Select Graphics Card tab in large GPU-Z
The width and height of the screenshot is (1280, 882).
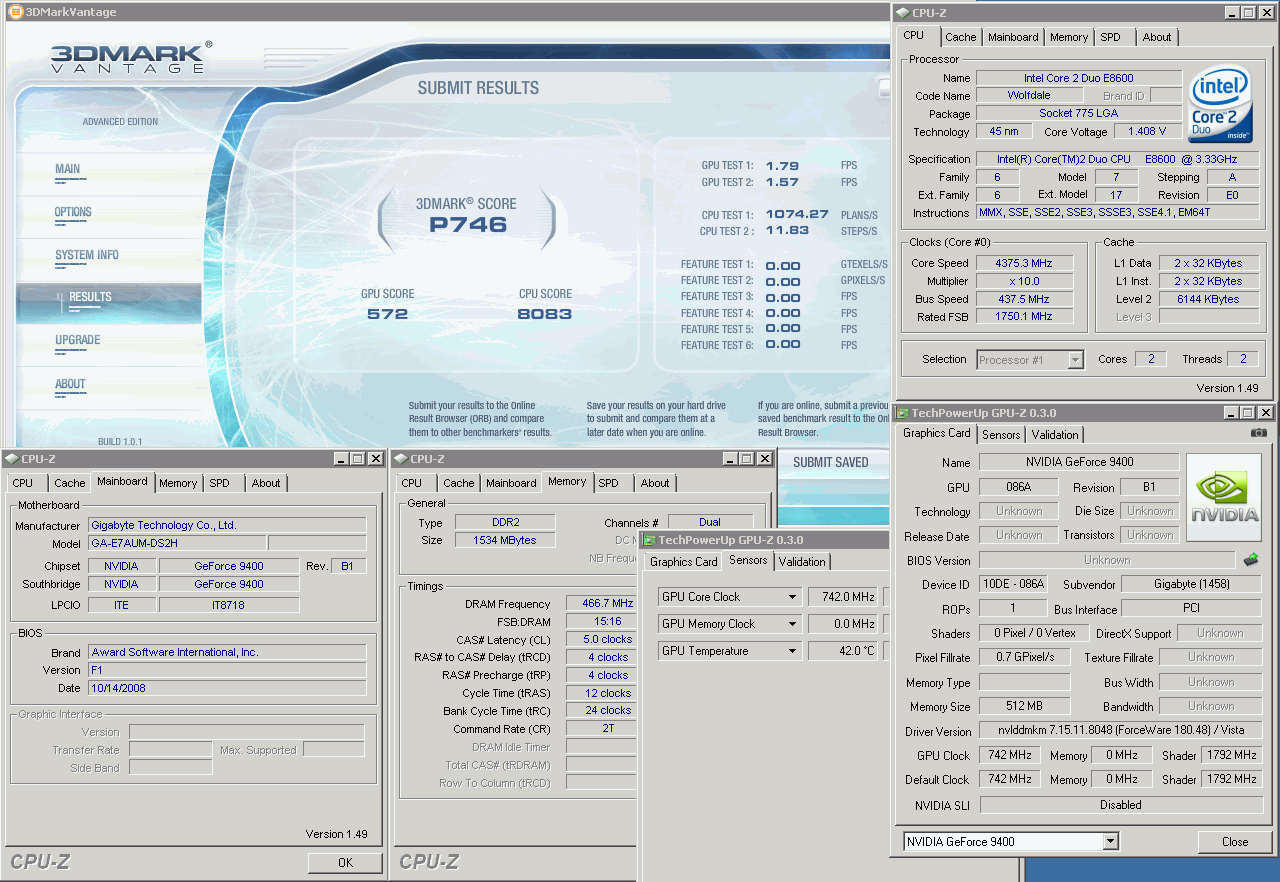(x=937, y=433)
